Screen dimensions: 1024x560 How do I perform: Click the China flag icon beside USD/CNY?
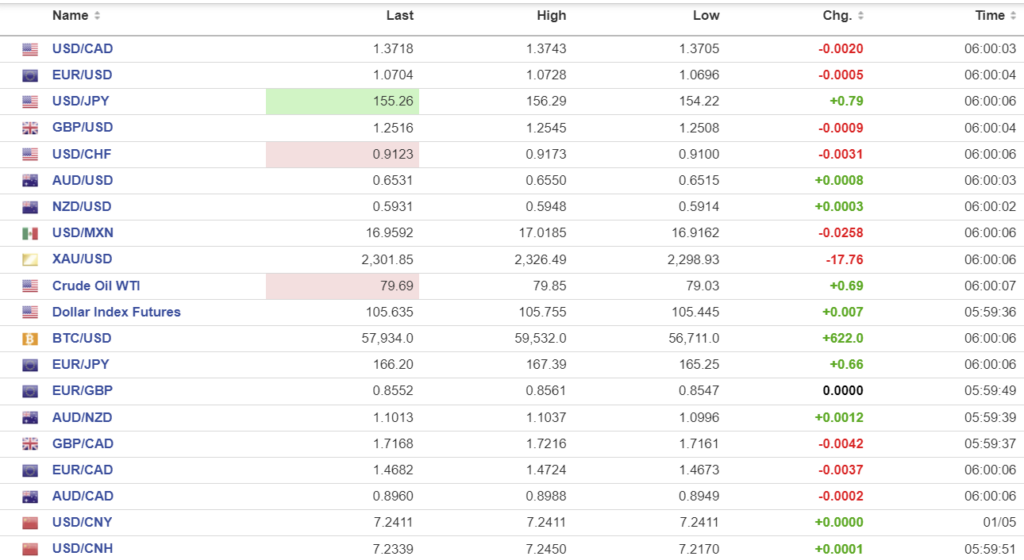tap(30, 522)
